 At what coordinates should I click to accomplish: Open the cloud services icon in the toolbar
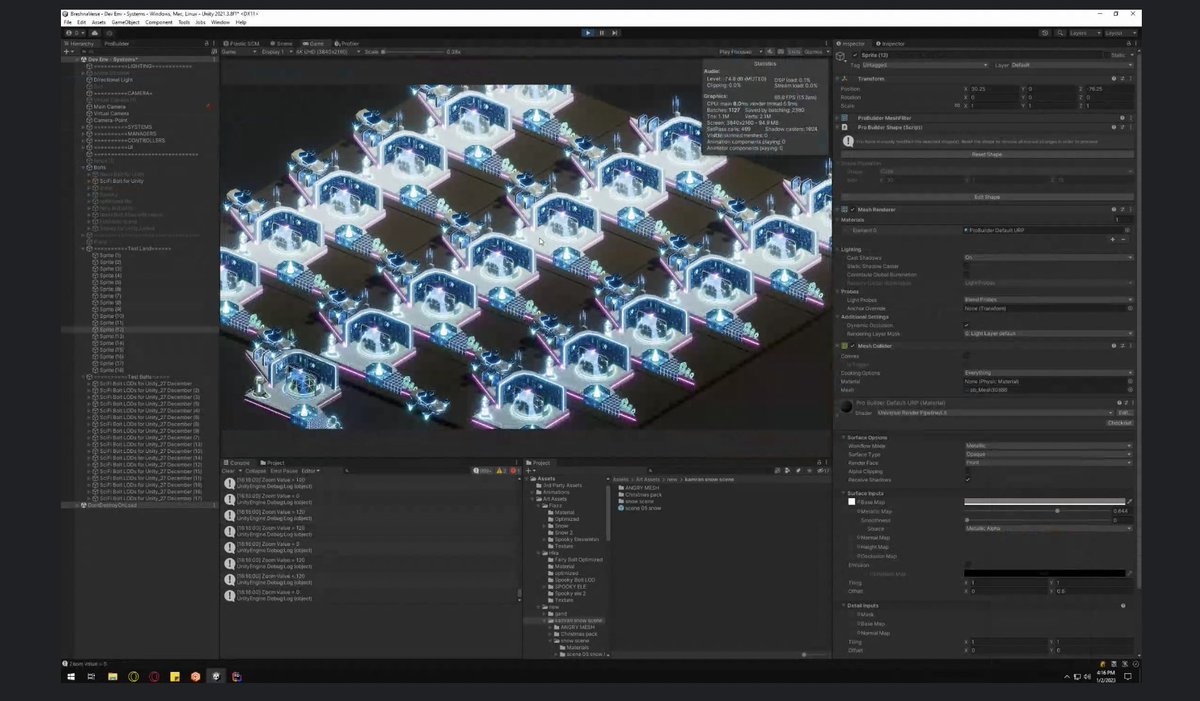(94, 33)
